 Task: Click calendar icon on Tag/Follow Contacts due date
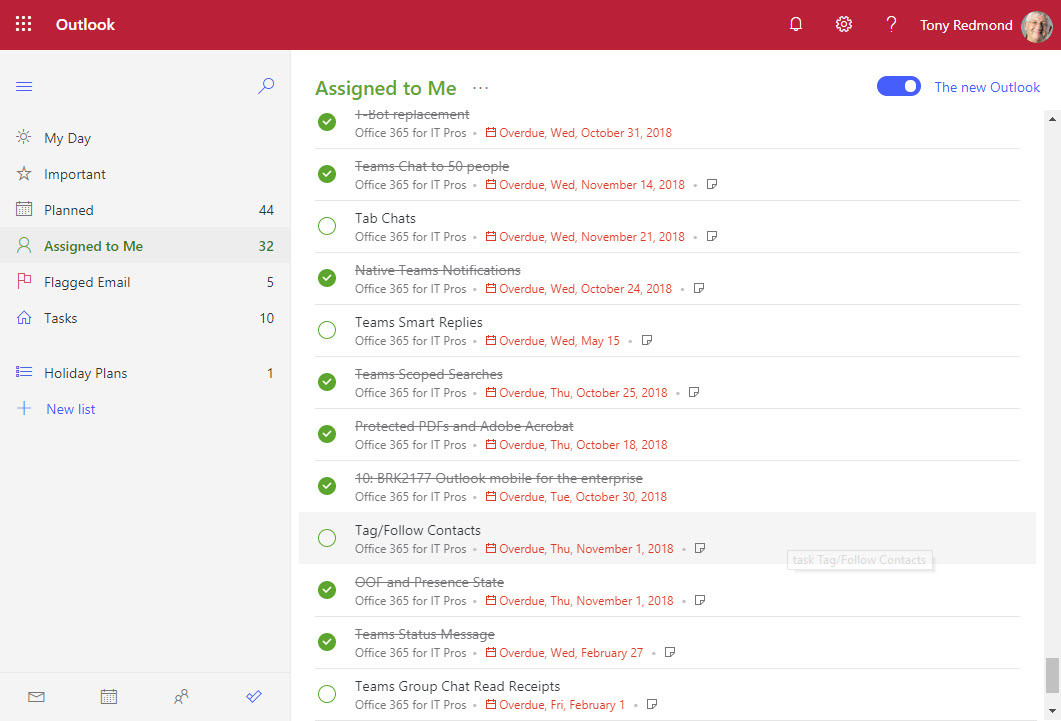pos(491,548)
